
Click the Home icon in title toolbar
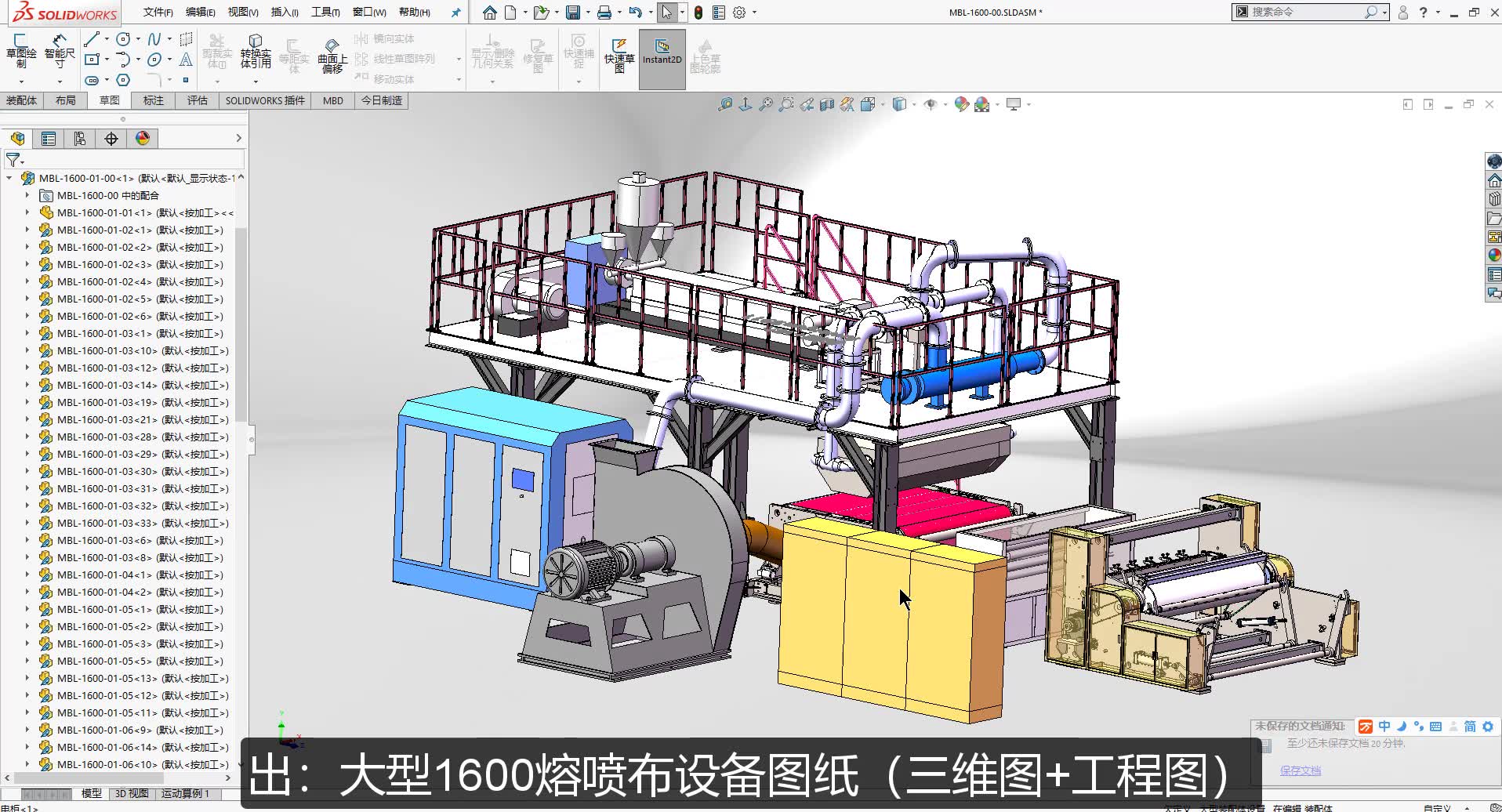490,13
